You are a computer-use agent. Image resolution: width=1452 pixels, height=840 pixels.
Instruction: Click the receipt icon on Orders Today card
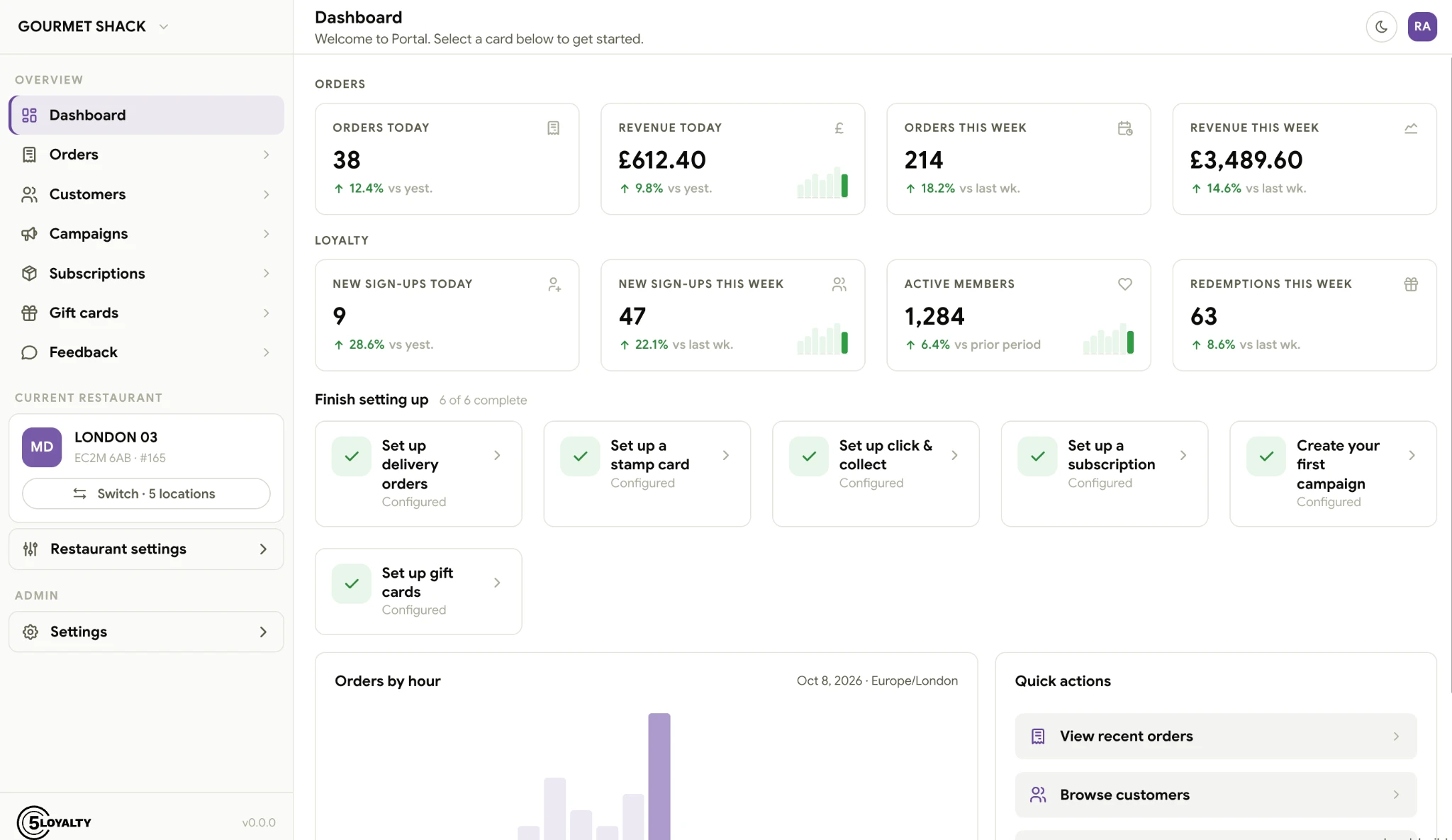(554, 128)
